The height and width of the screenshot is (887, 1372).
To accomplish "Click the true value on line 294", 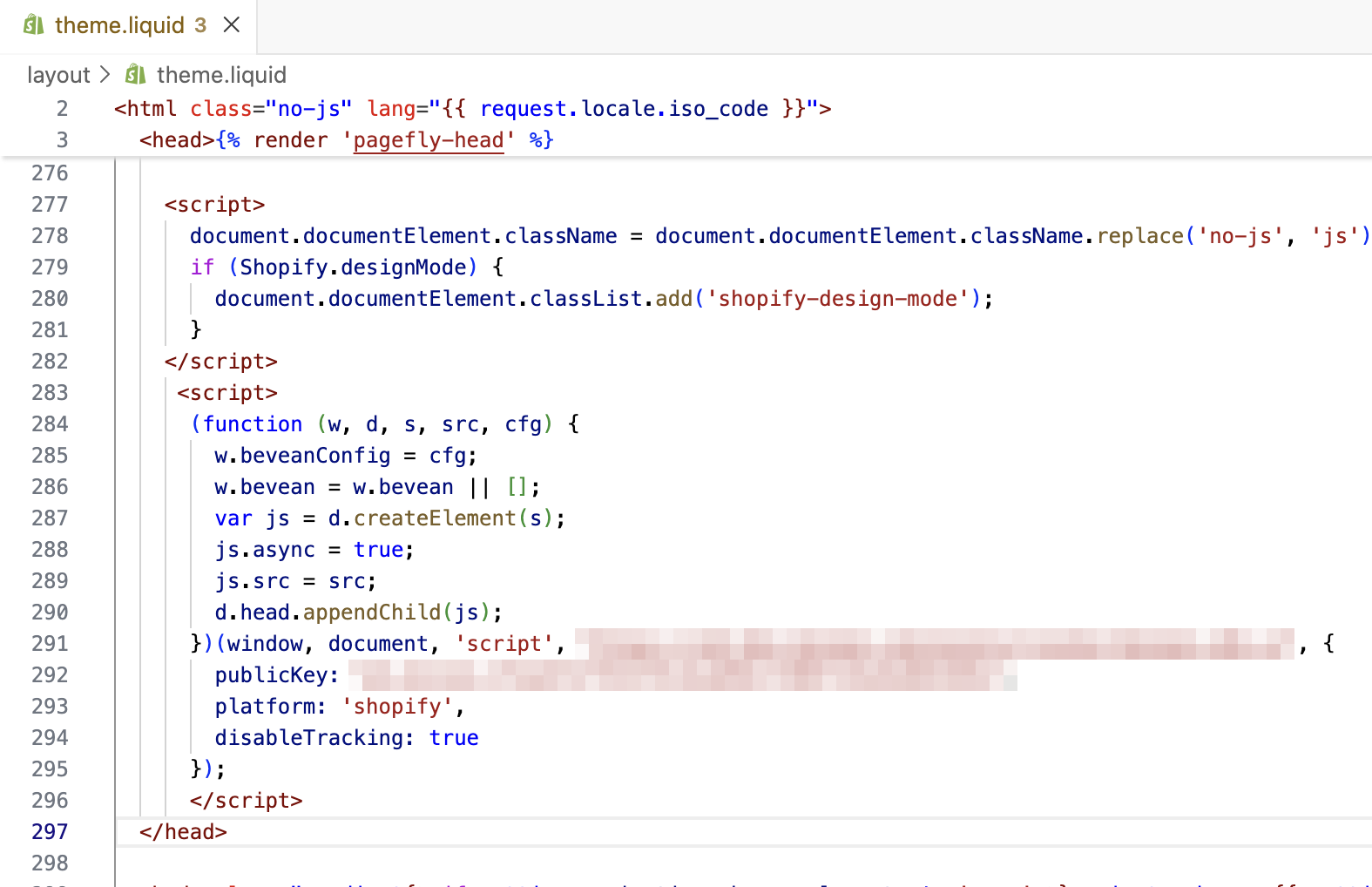I will coord(454,738).
